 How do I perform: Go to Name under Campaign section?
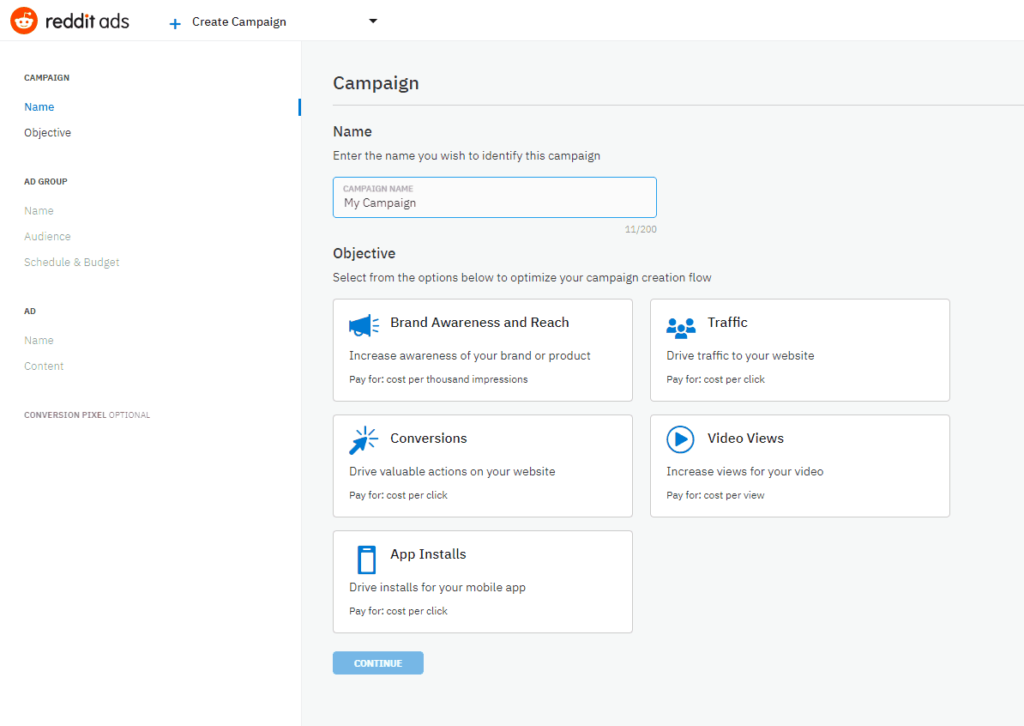[39, 107]
